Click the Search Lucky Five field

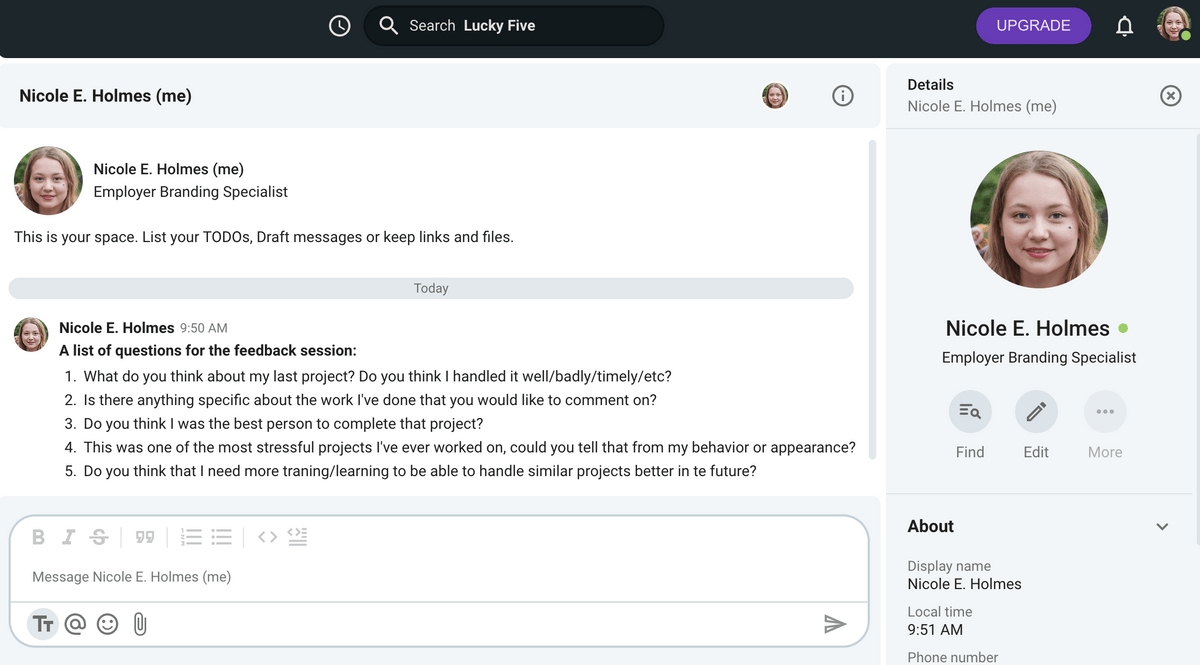pos(513,25)
